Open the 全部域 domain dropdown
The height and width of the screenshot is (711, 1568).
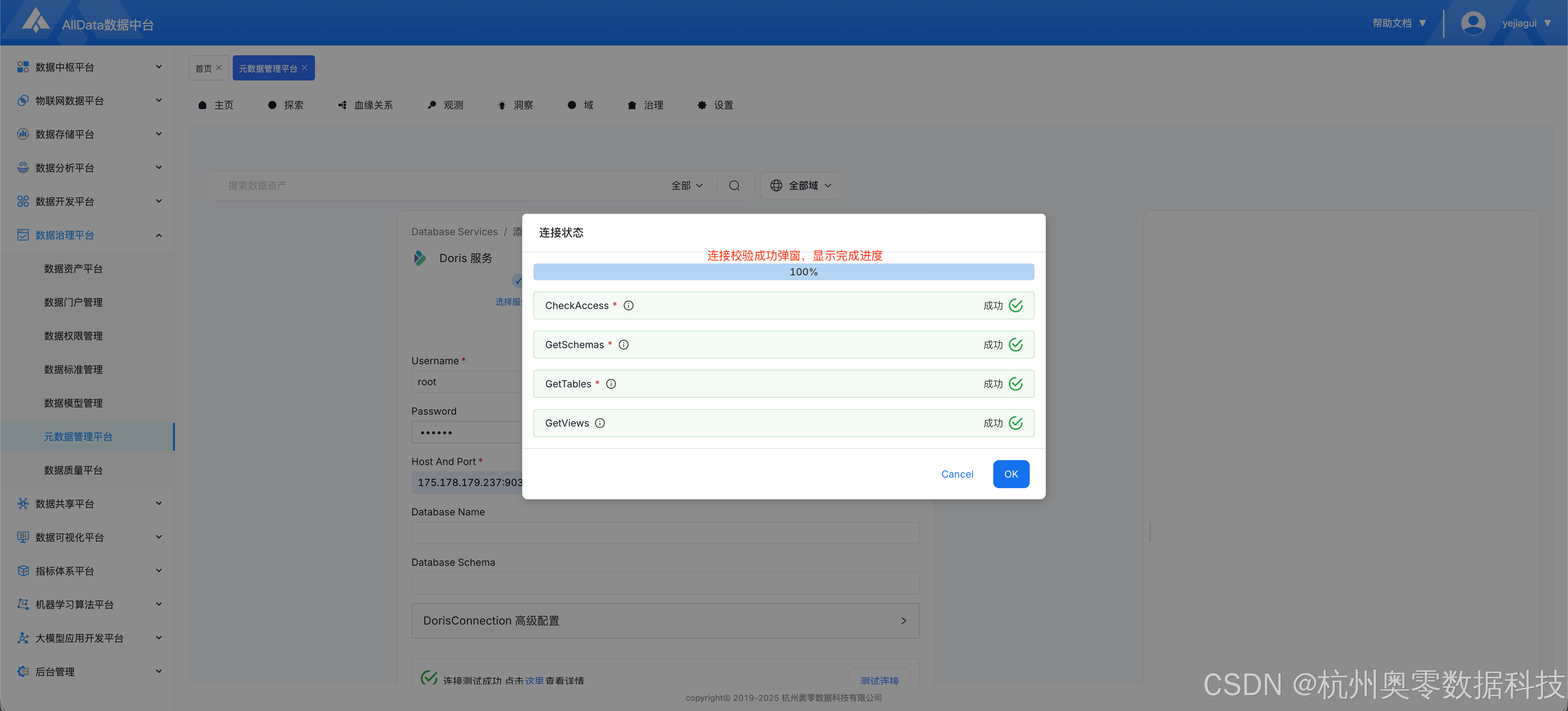click(800, 186)
